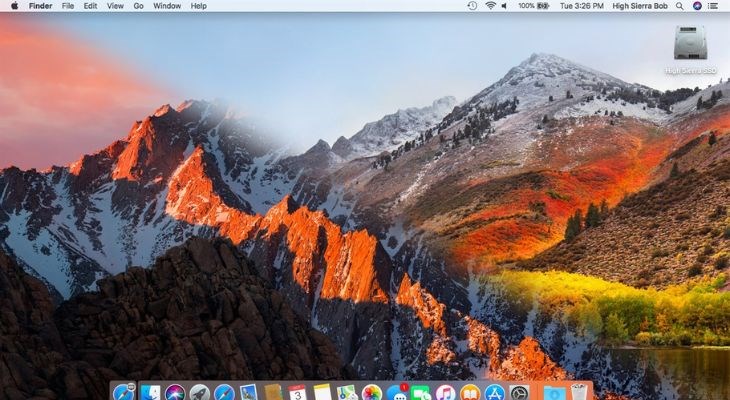
Task: Click the Tue 3:26 PM clock
Action: (581, 6)
